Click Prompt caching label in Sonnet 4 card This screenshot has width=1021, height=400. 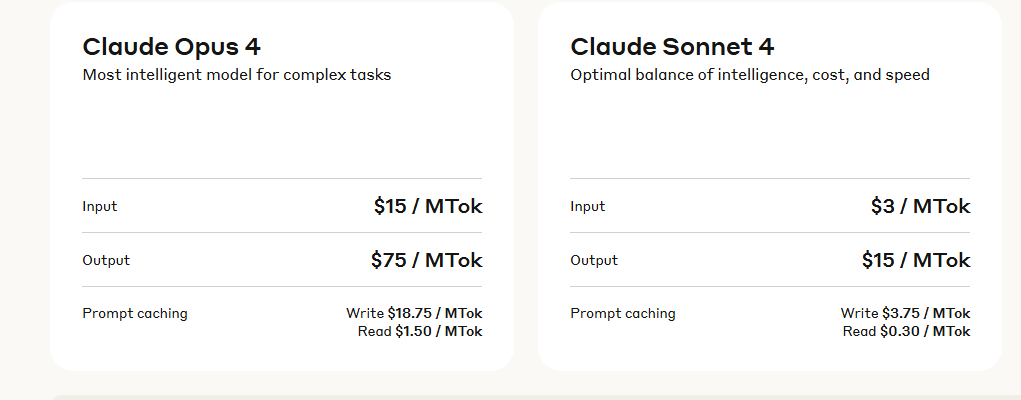point(623,314)
